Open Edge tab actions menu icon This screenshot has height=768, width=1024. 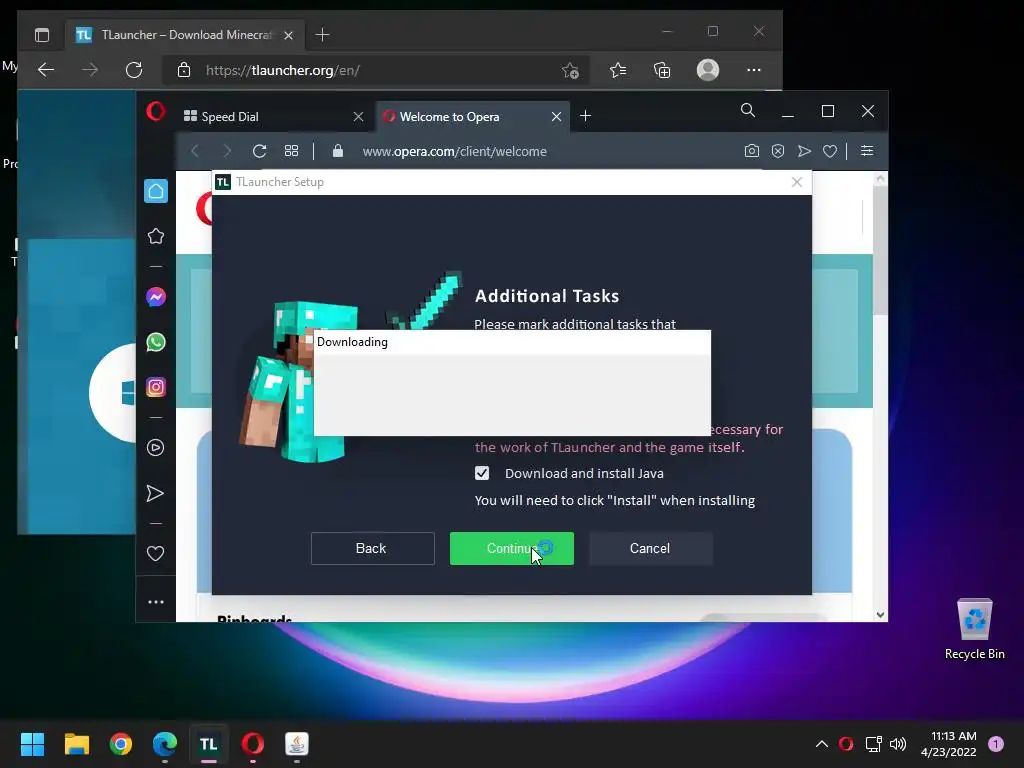coord(42,35)
